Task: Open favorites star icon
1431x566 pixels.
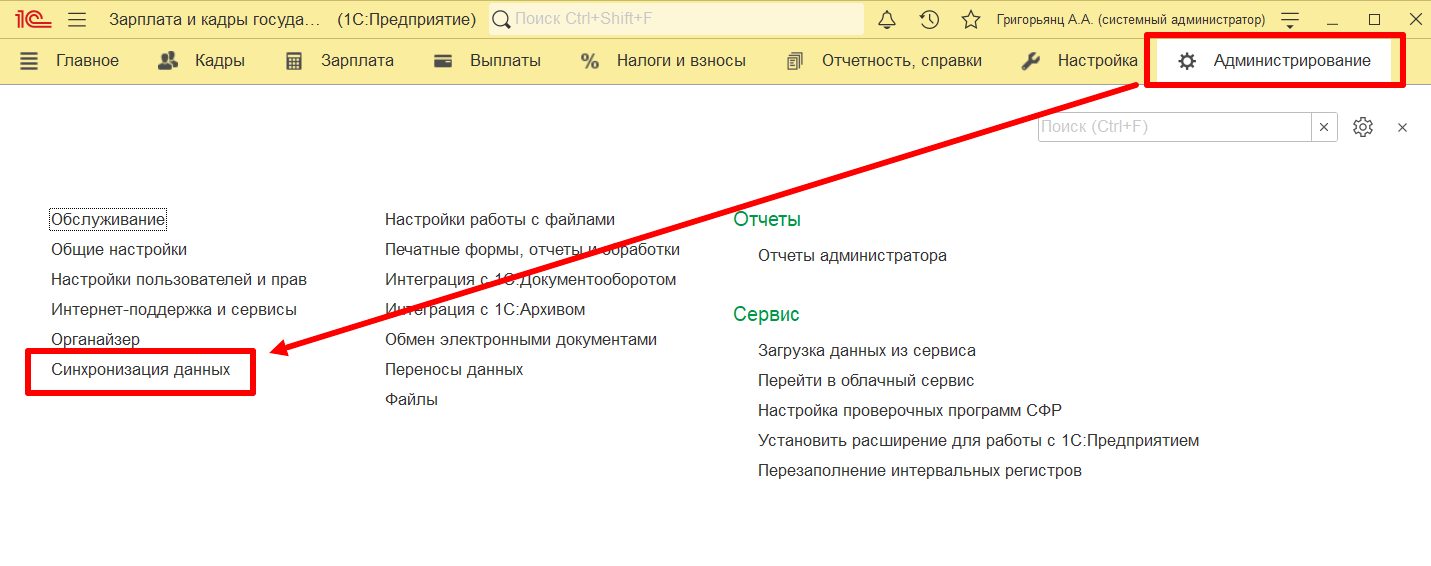Action: click(x=970, y=19)
